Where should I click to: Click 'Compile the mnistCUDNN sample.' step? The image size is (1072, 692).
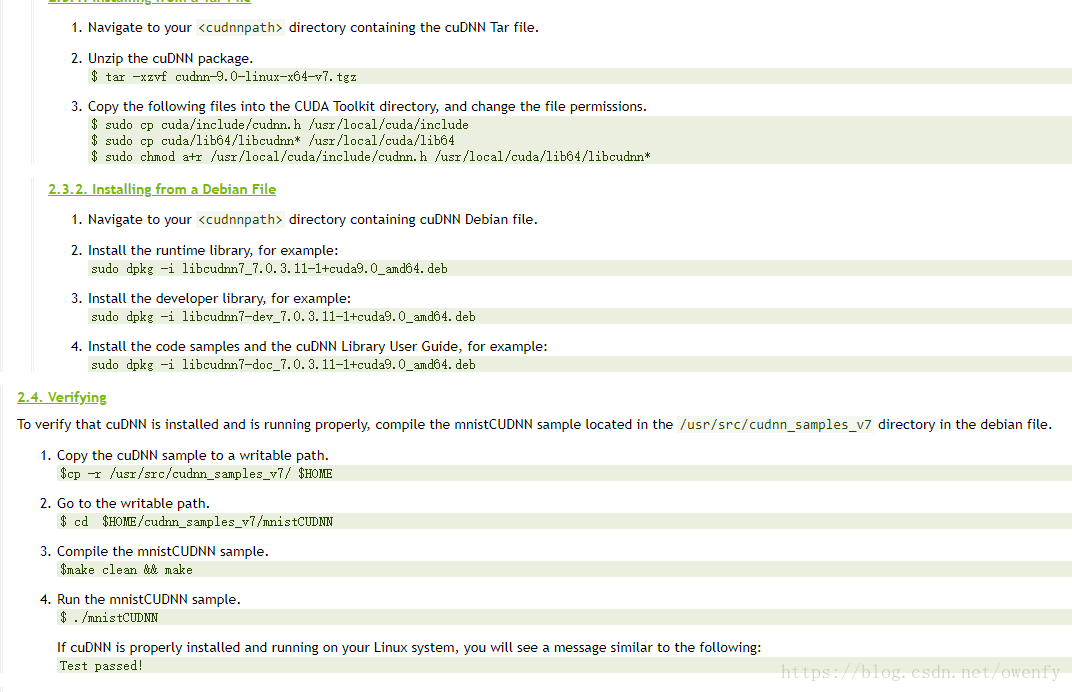pos(163,551)
